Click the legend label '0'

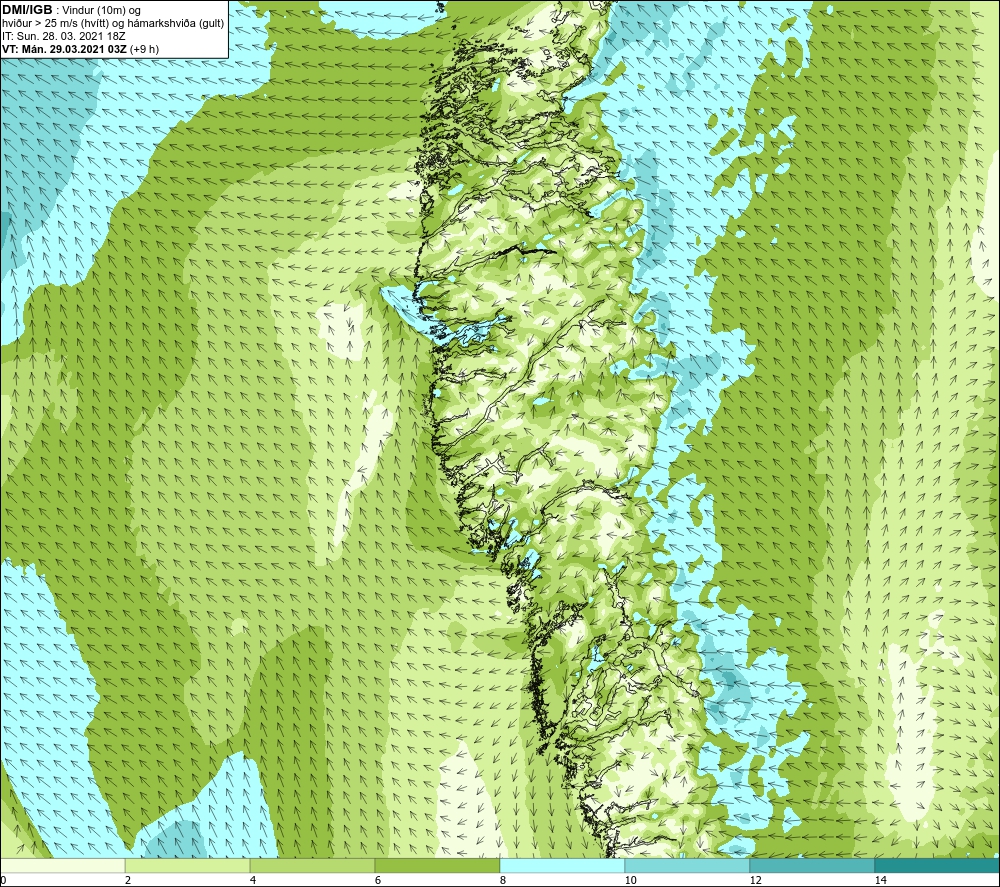coord(3,880)
